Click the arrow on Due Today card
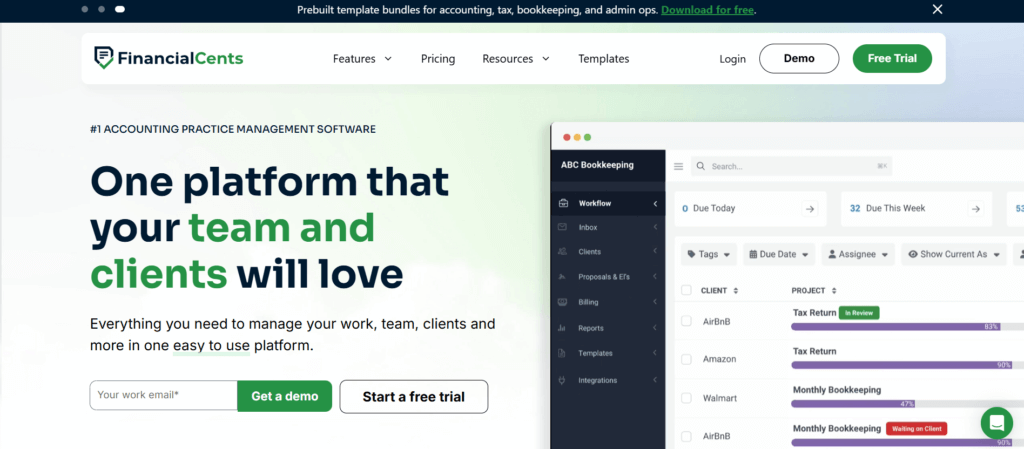Screen dimensions: 1024x449 [x=810, y=209]
